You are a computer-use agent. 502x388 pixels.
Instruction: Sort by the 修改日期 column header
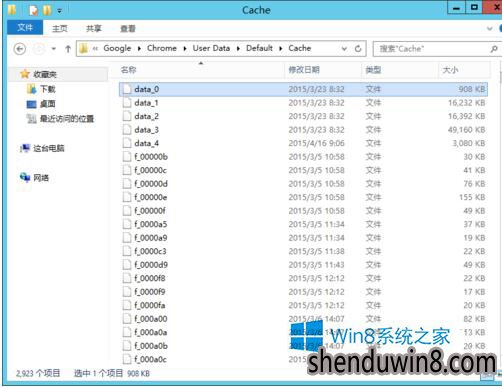pyautogui.click(x=304, y=70)
